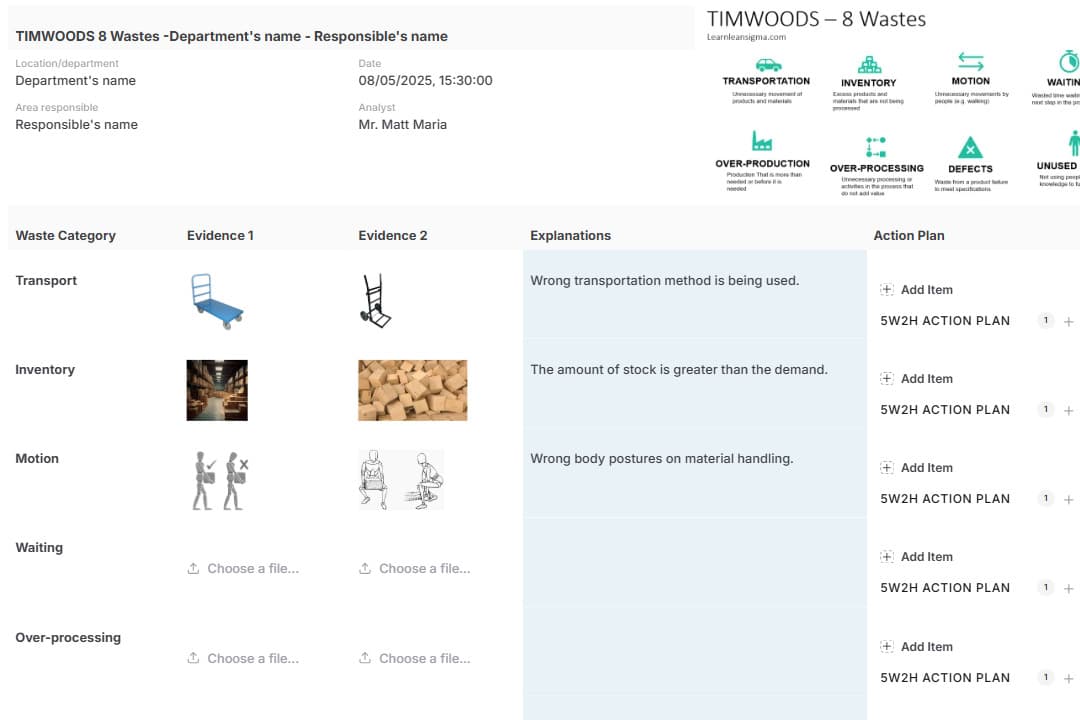Click the Defects warning triangle icon
Viewport: 1080px width, 720px height.
[x=969, y=149]
